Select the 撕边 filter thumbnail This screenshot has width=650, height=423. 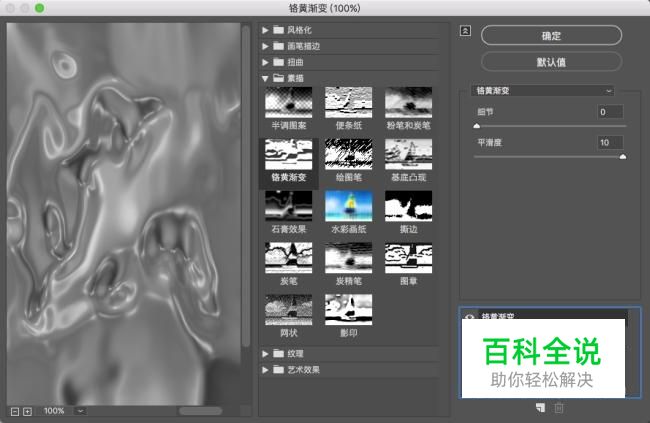[x=408, y=206]
